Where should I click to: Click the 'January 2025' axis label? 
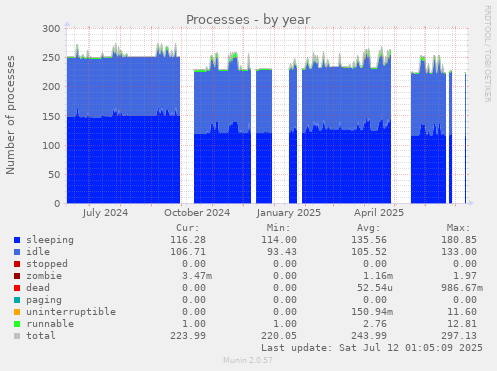(x=289, y=213)
